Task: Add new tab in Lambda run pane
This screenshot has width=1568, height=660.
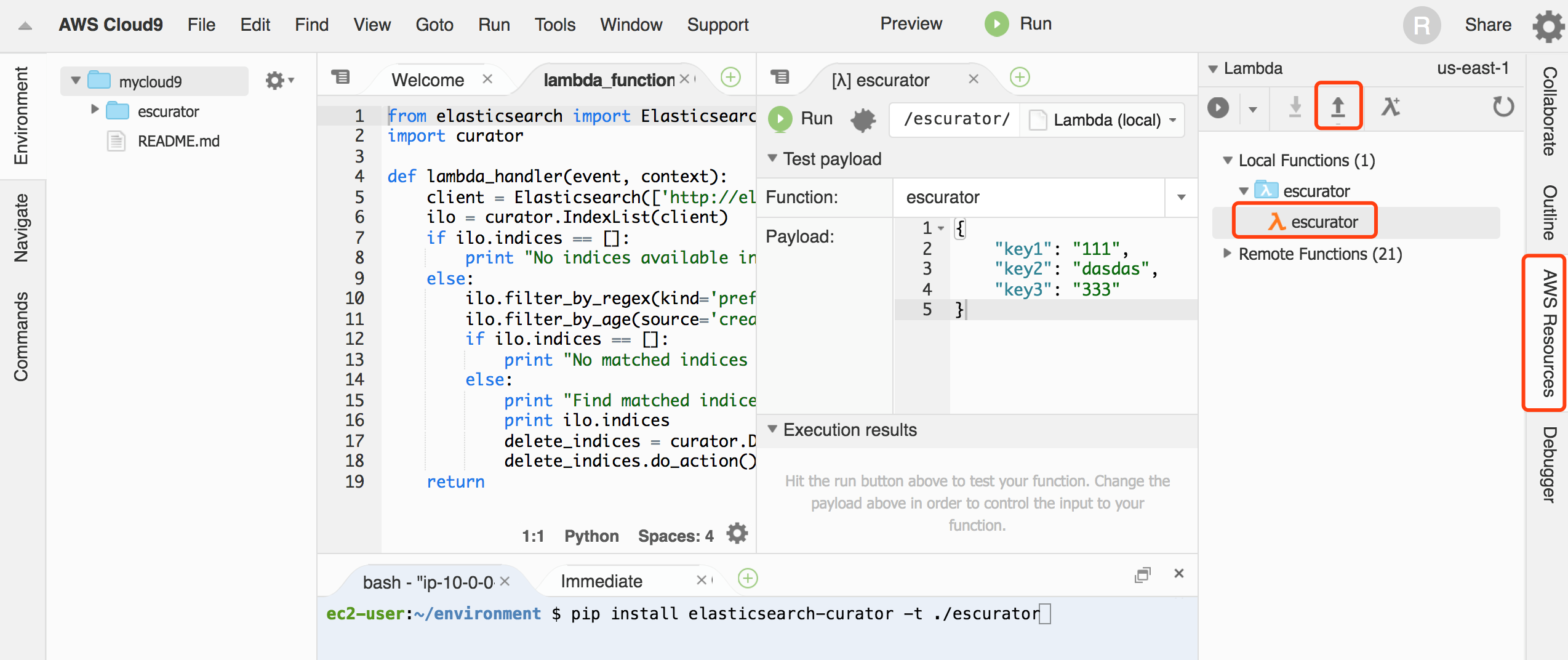Action: tap(1020, 78)
